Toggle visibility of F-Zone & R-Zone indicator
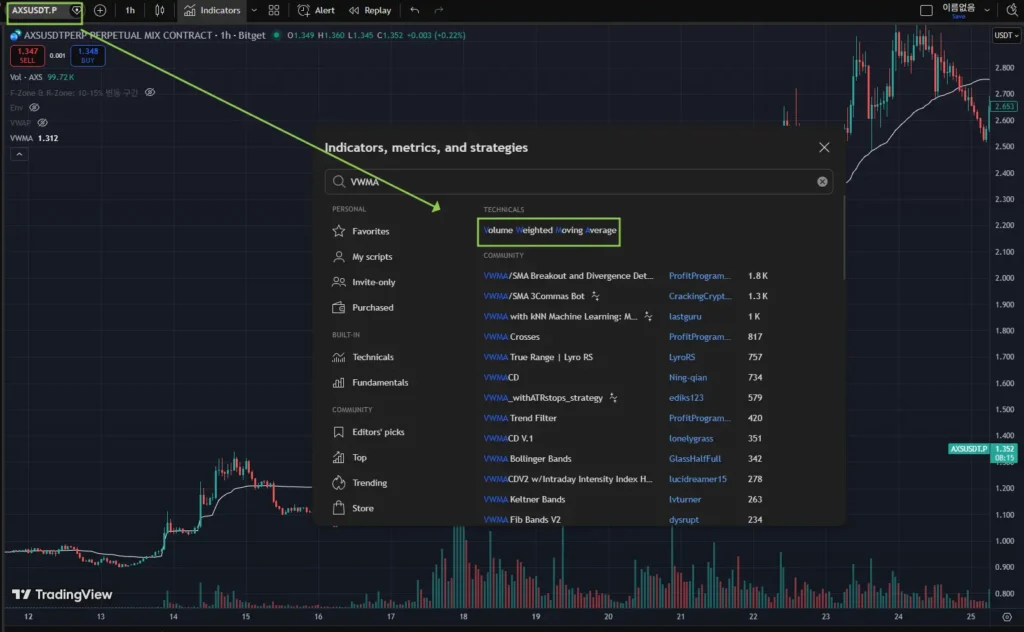This screenshot has height=632, width=1024. (x=150, y=92)
